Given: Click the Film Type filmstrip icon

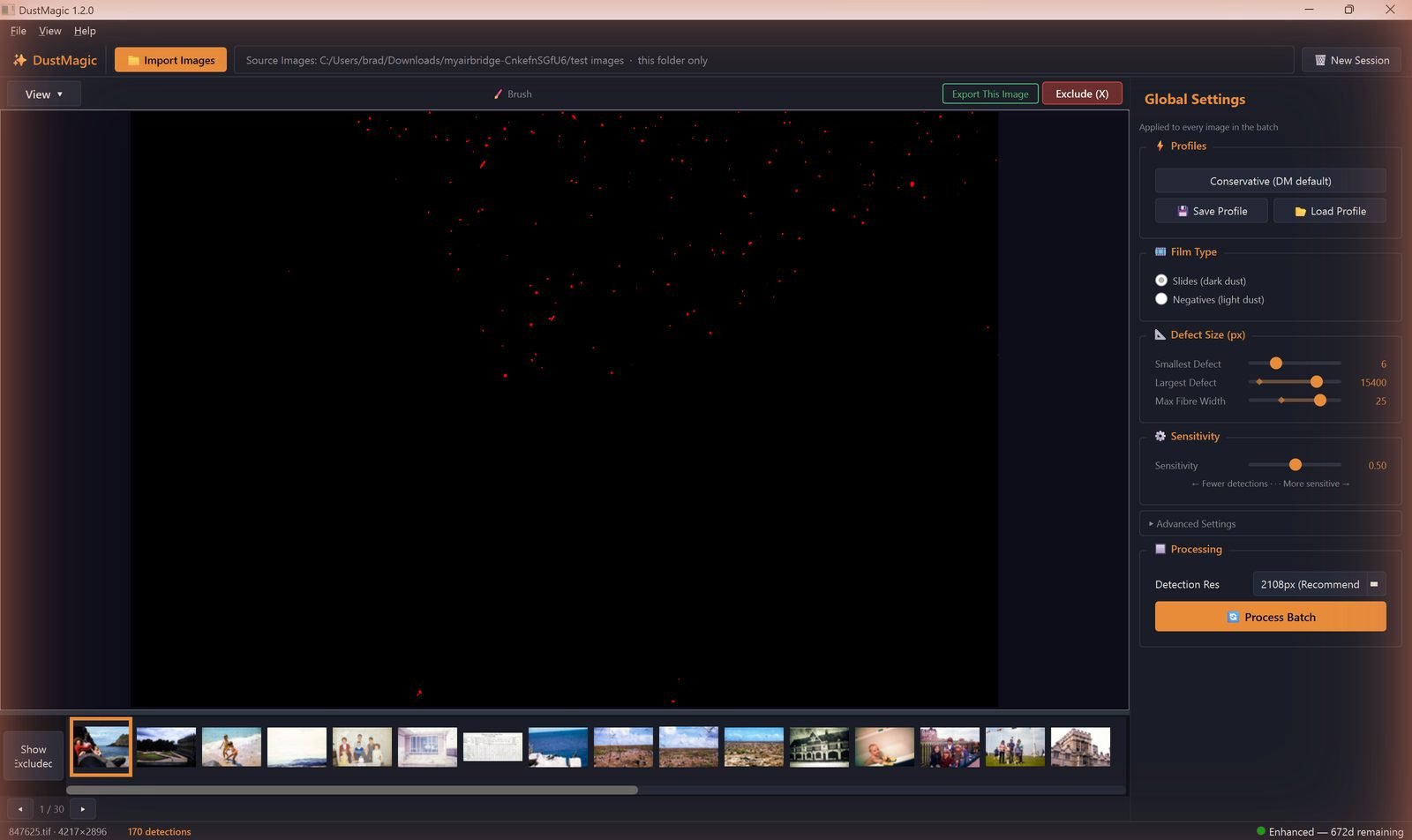Looking at the screenshot, I should coord(1160,251).
